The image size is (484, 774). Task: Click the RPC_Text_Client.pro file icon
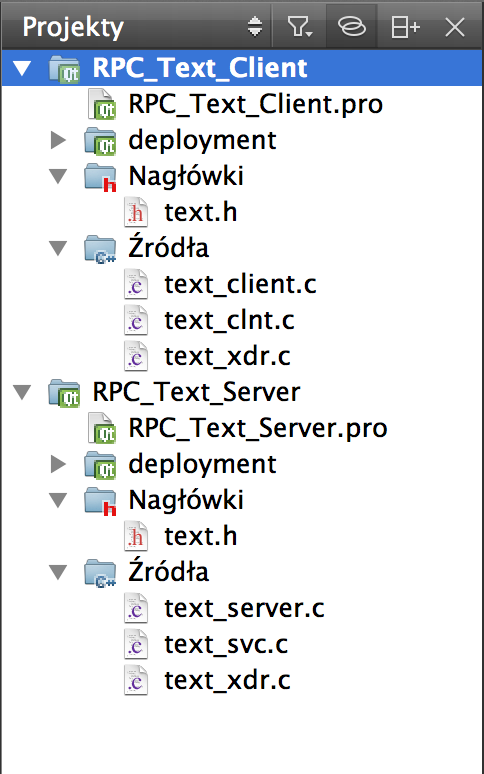coord(102,105)
